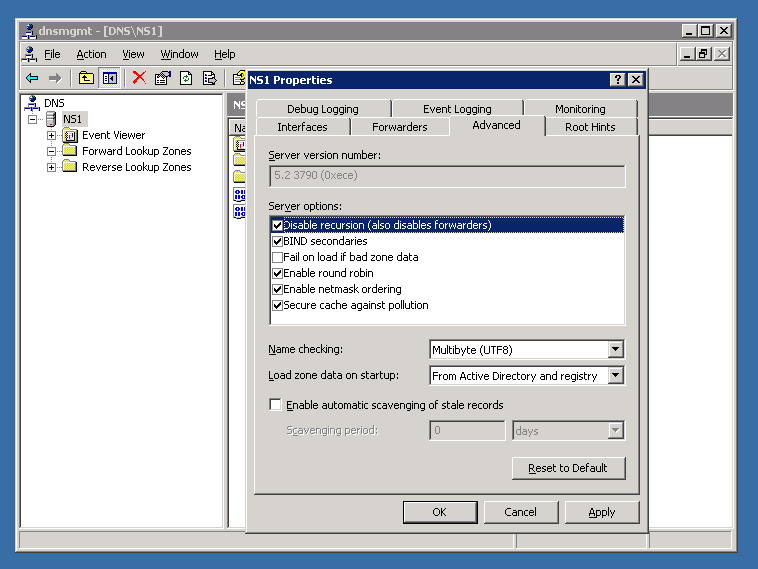
Task: Open the dnsmgmt title bar system icon
Action: (x=30, y=31)
